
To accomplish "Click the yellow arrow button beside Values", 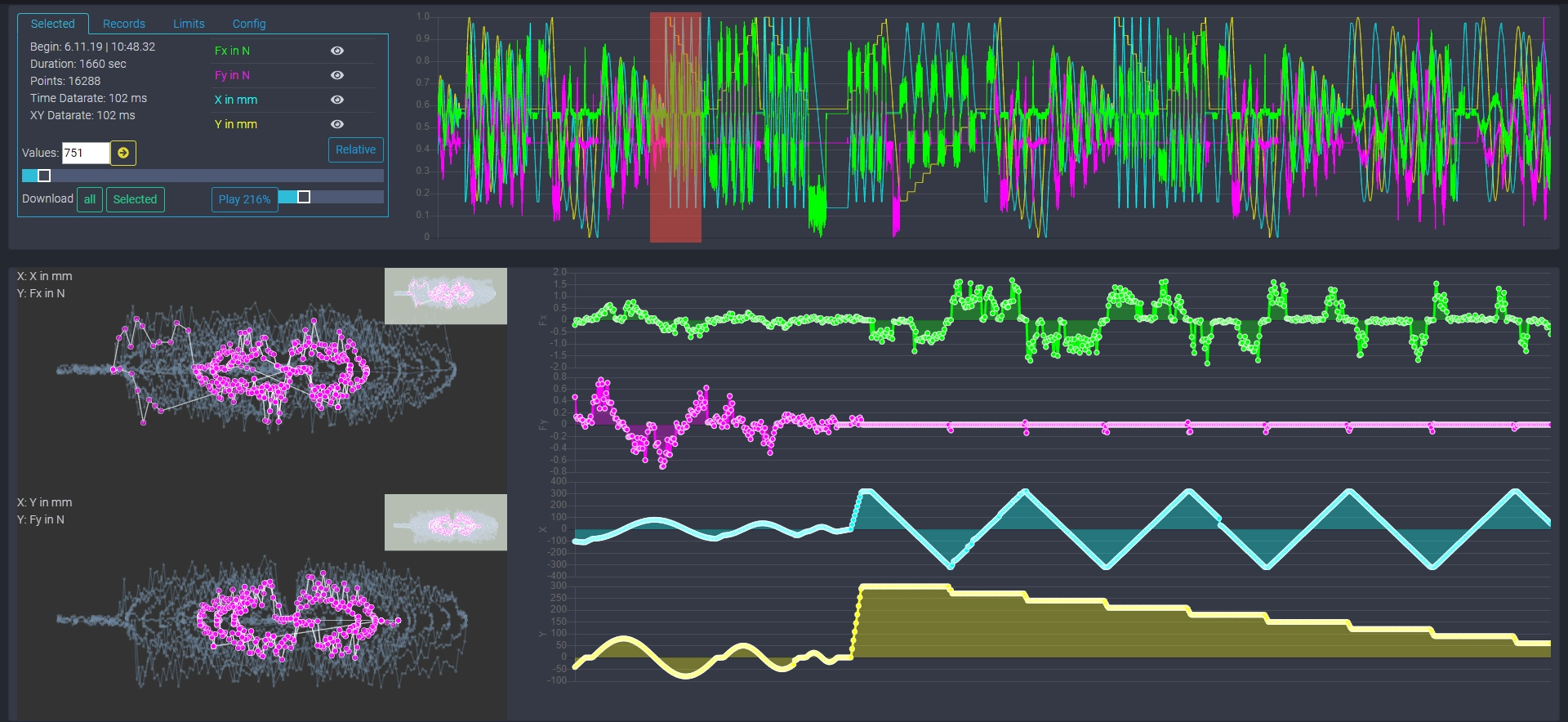I will 123,153.
